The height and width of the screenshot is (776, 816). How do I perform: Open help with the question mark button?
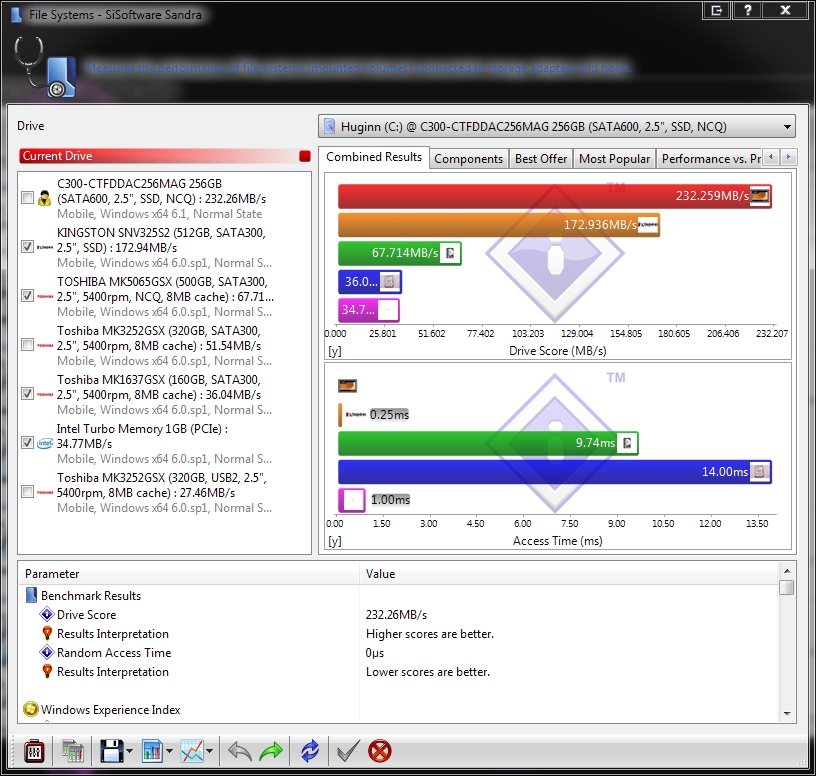747,10
